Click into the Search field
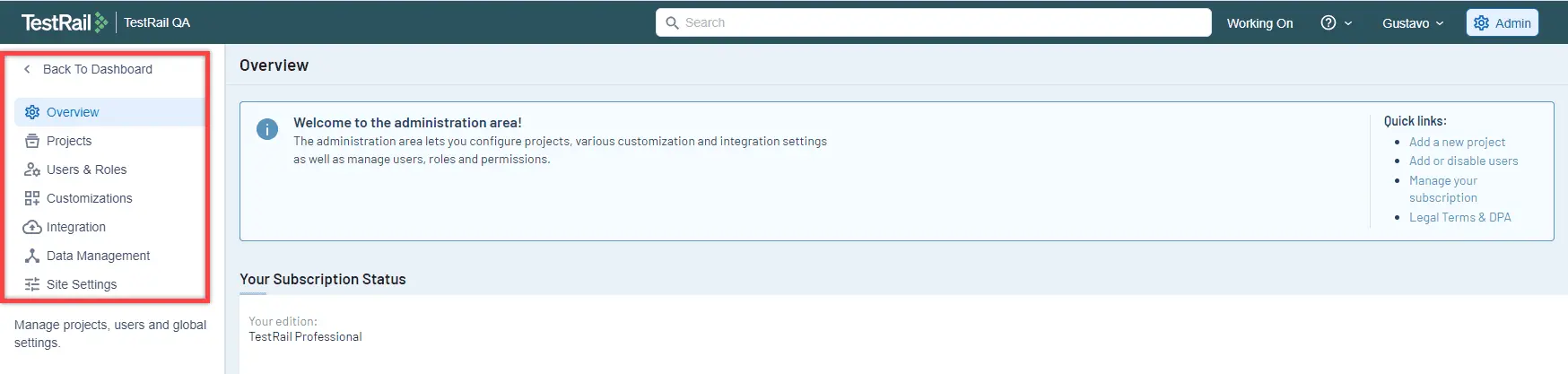1568x374 pixels. click(934, 22)
